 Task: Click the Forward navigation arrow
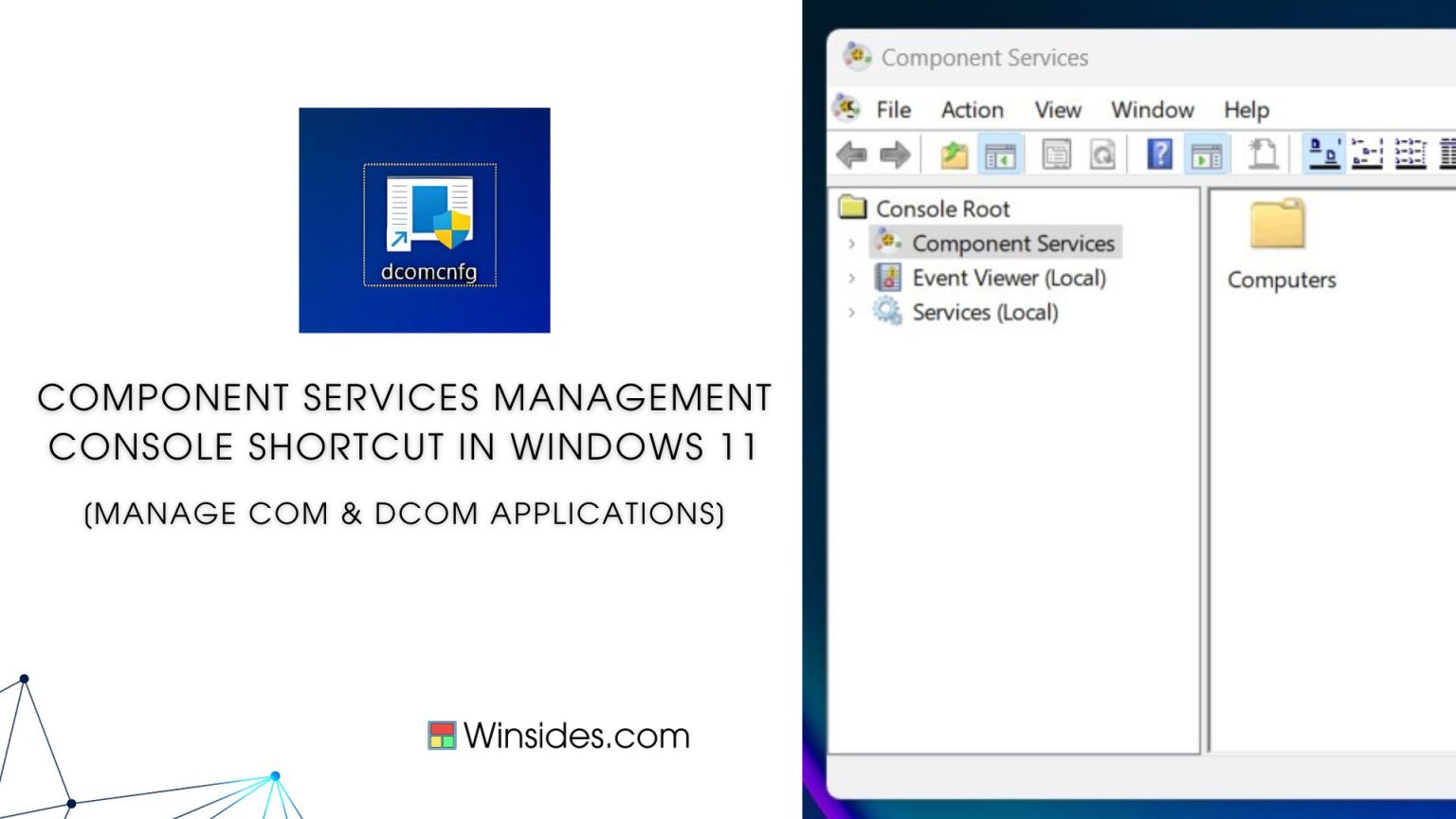pyautogui.click(x=895, y=154)
